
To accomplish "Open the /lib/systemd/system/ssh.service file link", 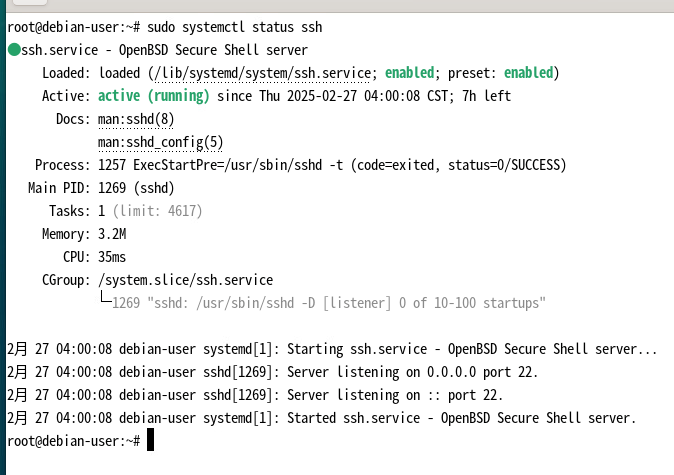I will tap(263, 73).
